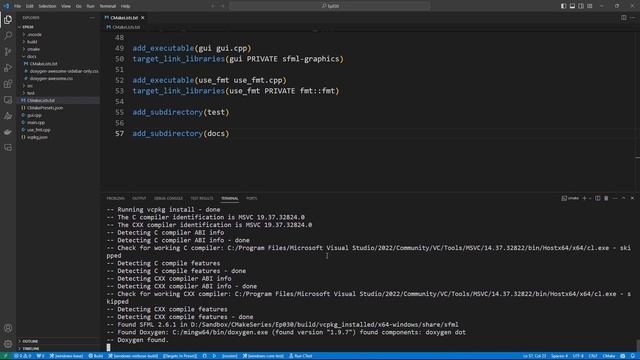Image resolution: width=640 pixels, height=360 pixels.
Task: Open the Explorer view in activity bar
Action: [8, 20]
